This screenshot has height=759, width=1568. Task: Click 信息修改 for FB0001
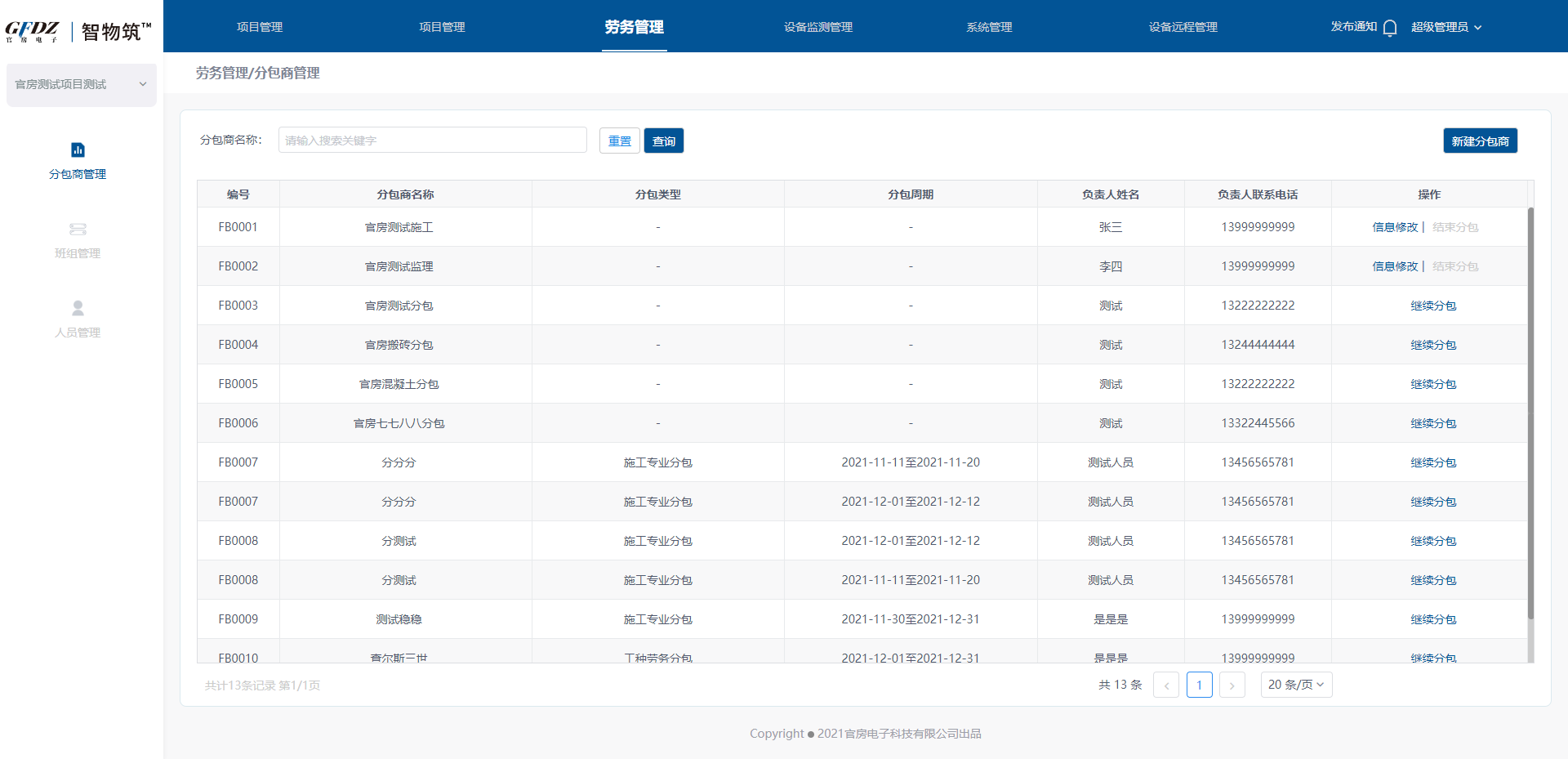[1395, 227]
